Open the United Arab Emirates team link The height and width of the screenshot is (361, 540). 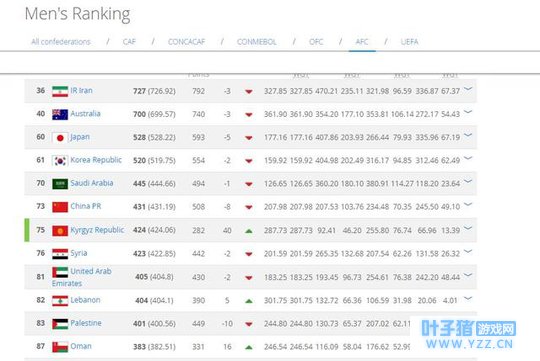(82, 277)
